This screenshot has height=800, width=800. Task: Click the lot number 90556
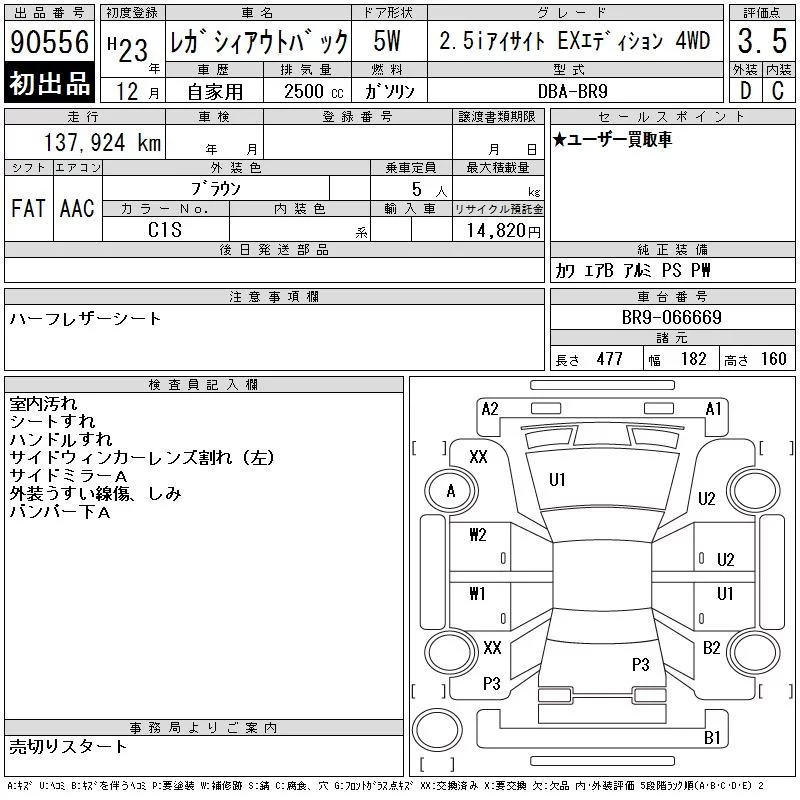click(49, 41)
